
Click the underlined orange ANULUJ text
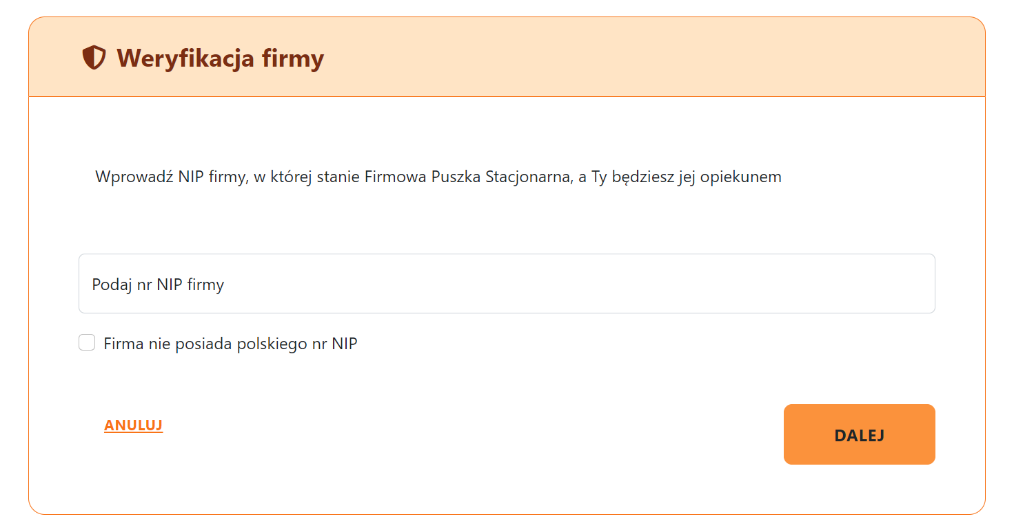click(133, 425)
